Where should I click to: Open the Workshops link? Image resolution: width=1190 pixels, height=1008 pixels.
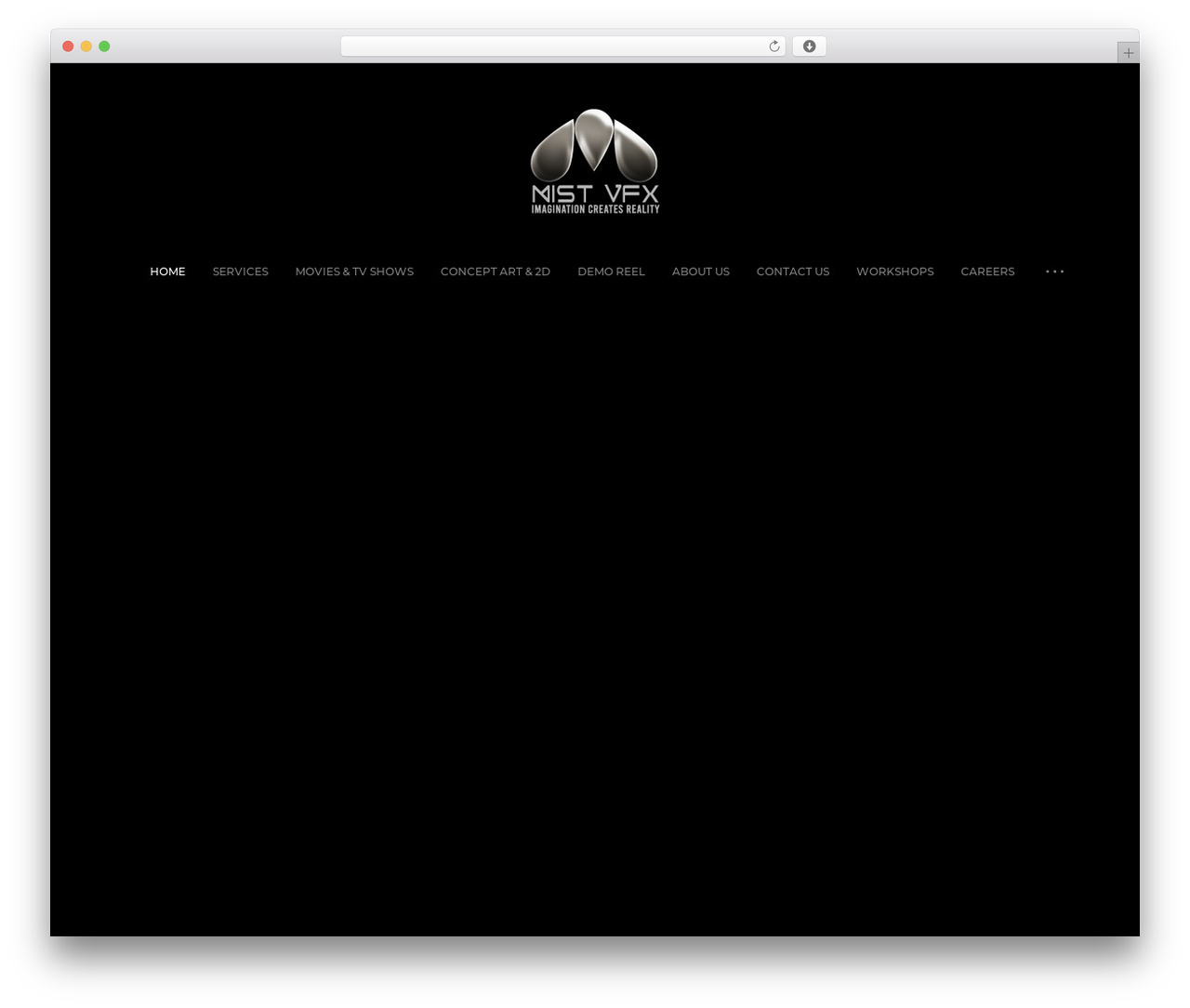click(x=895, y=272)
